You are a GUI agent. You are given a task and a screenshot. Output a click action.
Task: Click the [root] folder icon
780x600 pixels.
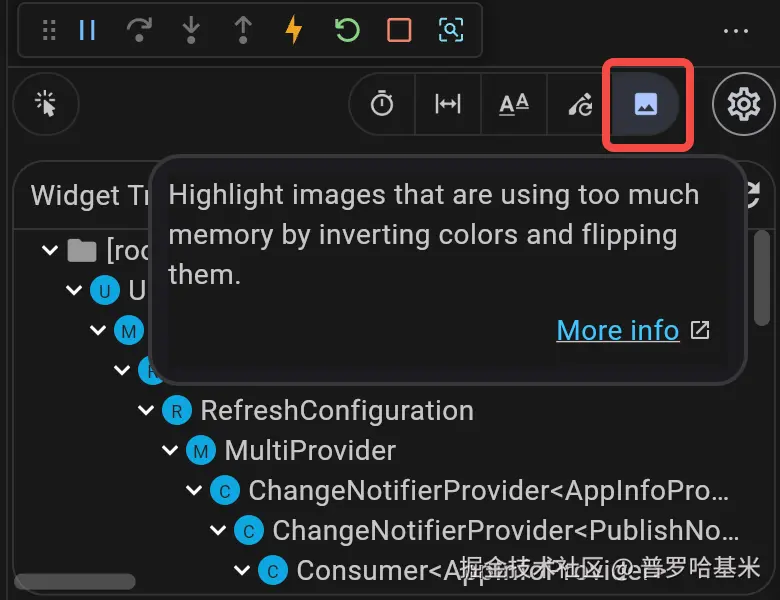tap(82, 250)
